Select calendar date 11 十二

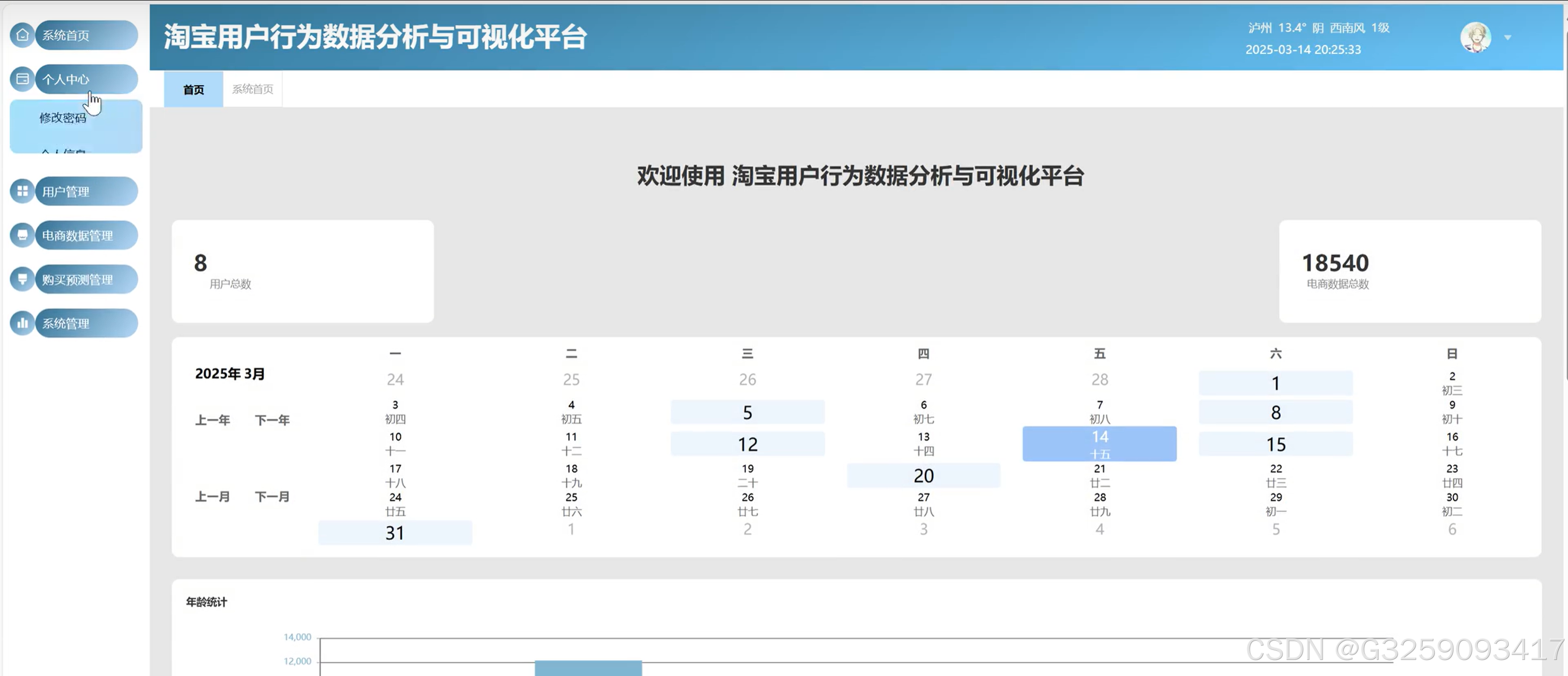571,444
